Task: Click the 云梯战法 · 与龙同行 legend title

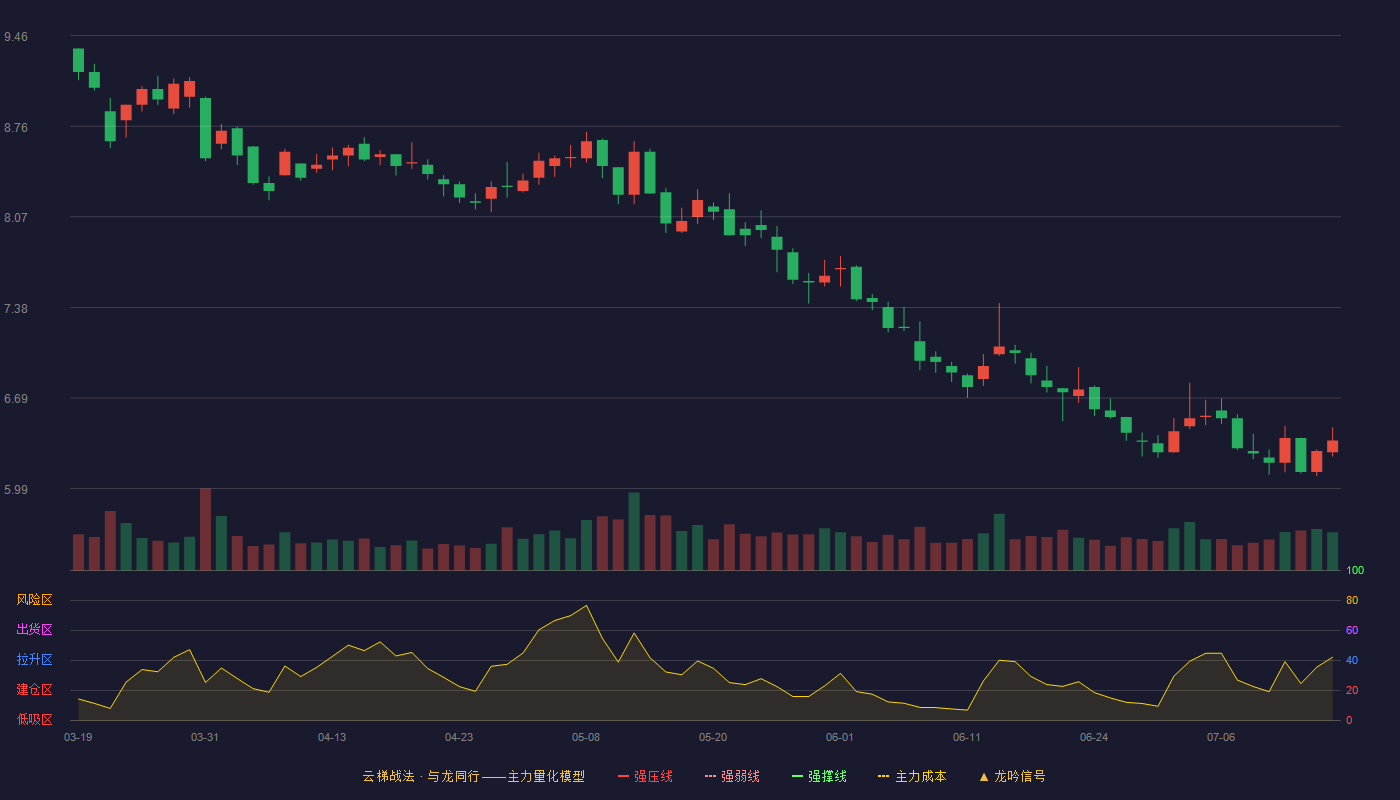Action: (434, 776)
